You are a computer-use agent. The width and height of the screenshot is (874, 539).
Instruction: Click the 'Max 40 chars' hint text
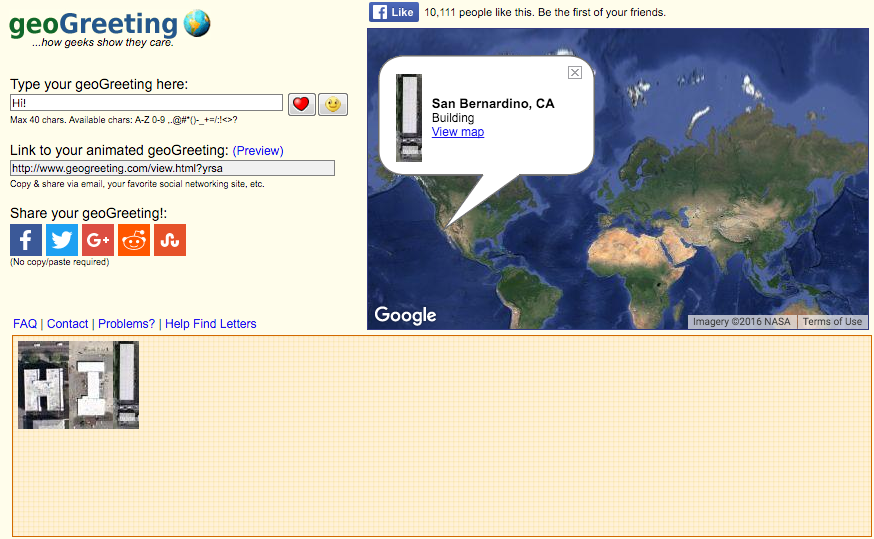[124, 120]
